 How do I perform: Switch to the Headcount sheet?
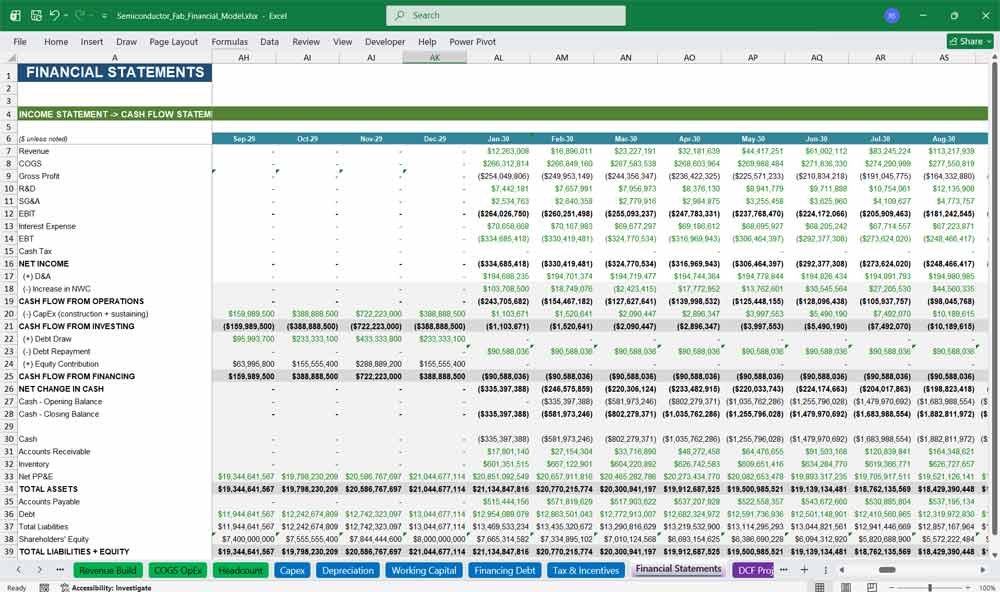tap(240, 570)
